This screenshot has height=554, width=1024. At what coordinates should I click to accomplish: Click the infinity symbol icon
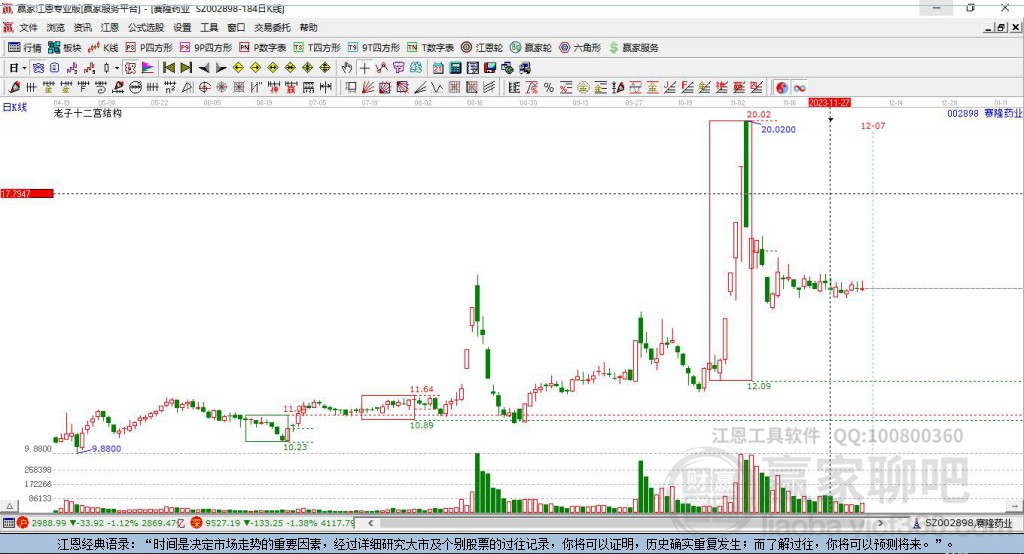pos(799,88)
